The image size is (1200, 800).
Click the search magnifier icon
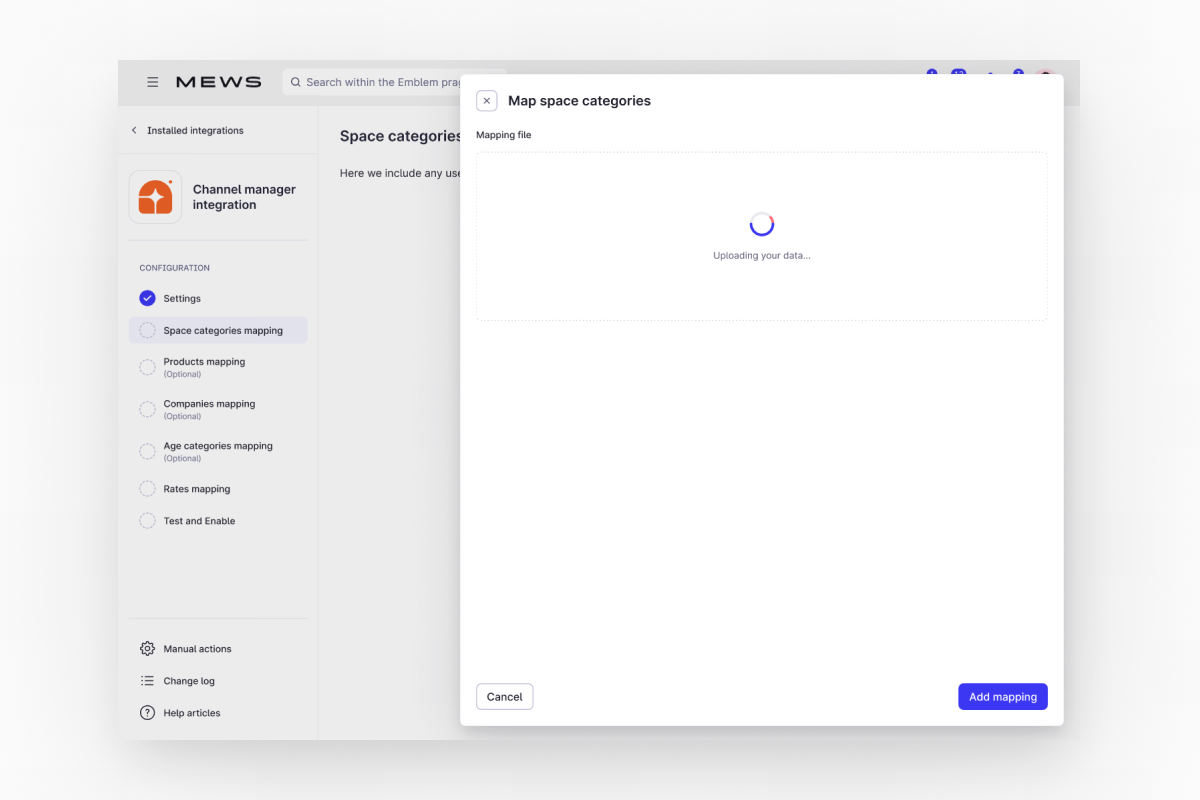tap(296, 82)
